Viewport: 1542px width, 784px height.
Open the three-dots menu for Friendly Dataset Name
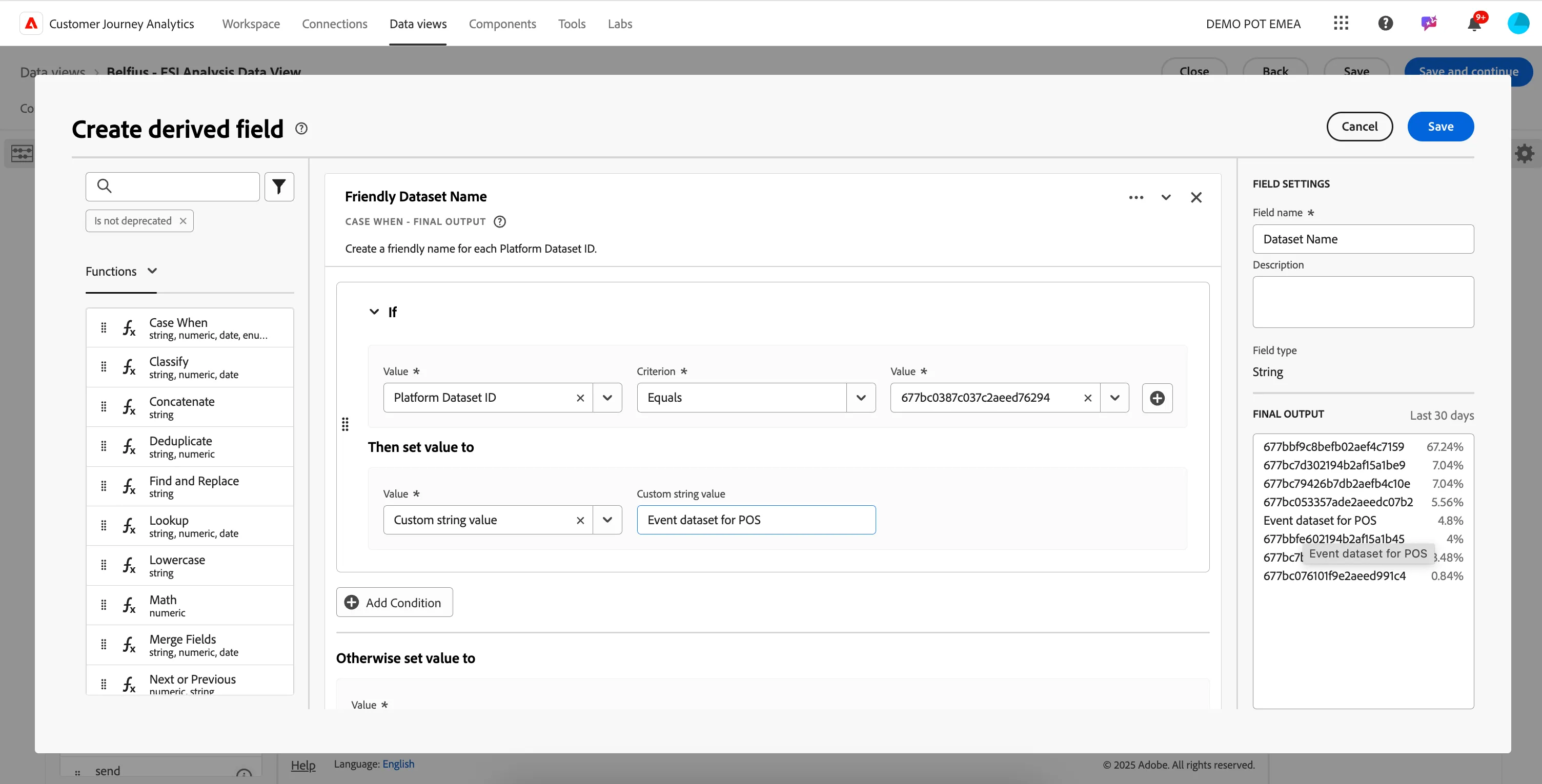coord(1136,197)
